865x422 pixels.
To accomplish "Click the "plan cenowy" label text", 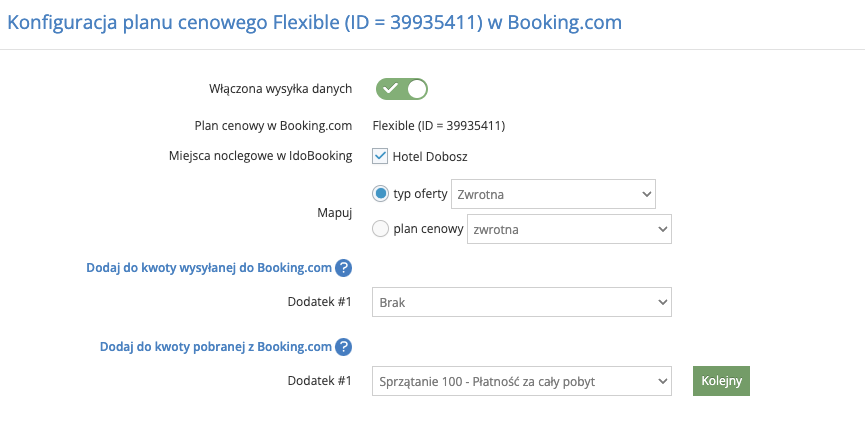I will (x=429, y=229).
